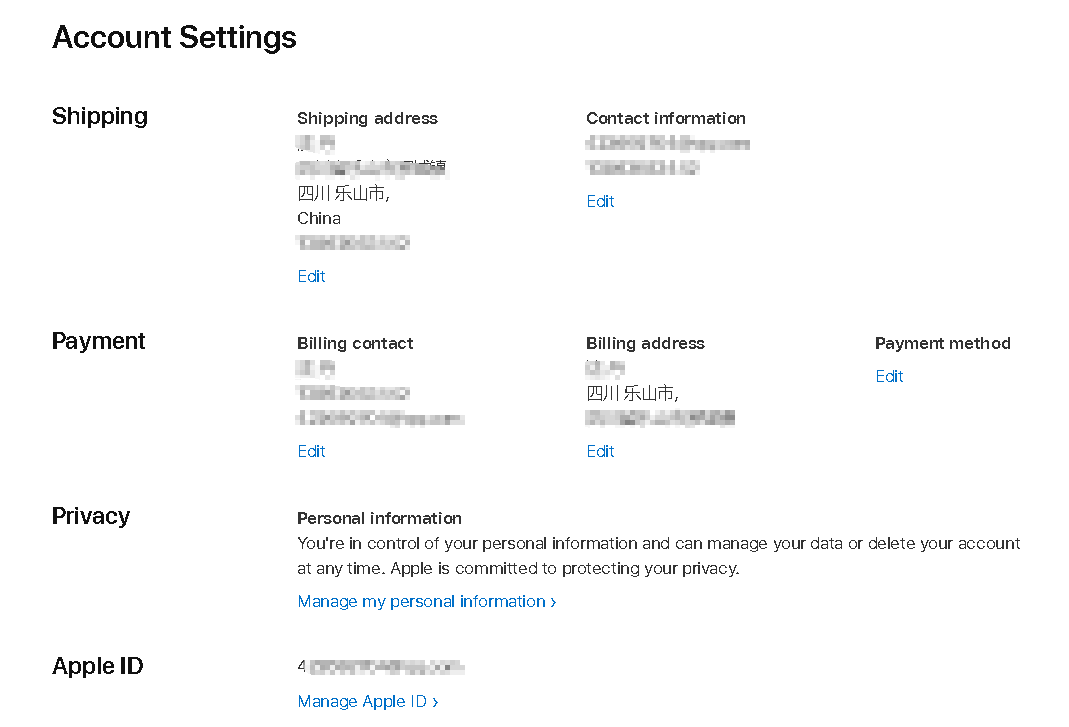
Task: Click the China country line in shipping address
Action: (319, 218)
